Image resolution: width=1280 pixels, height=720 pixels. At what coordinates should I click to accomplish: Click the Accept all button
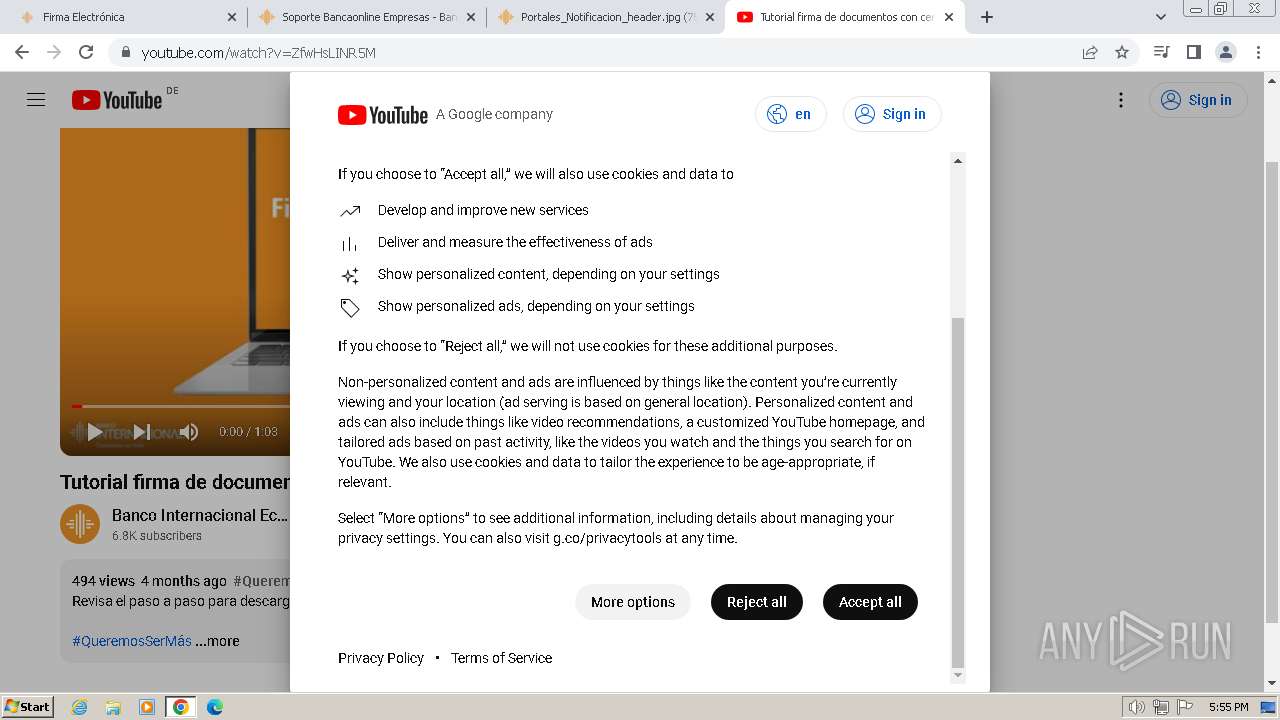[x=870, y=602]
